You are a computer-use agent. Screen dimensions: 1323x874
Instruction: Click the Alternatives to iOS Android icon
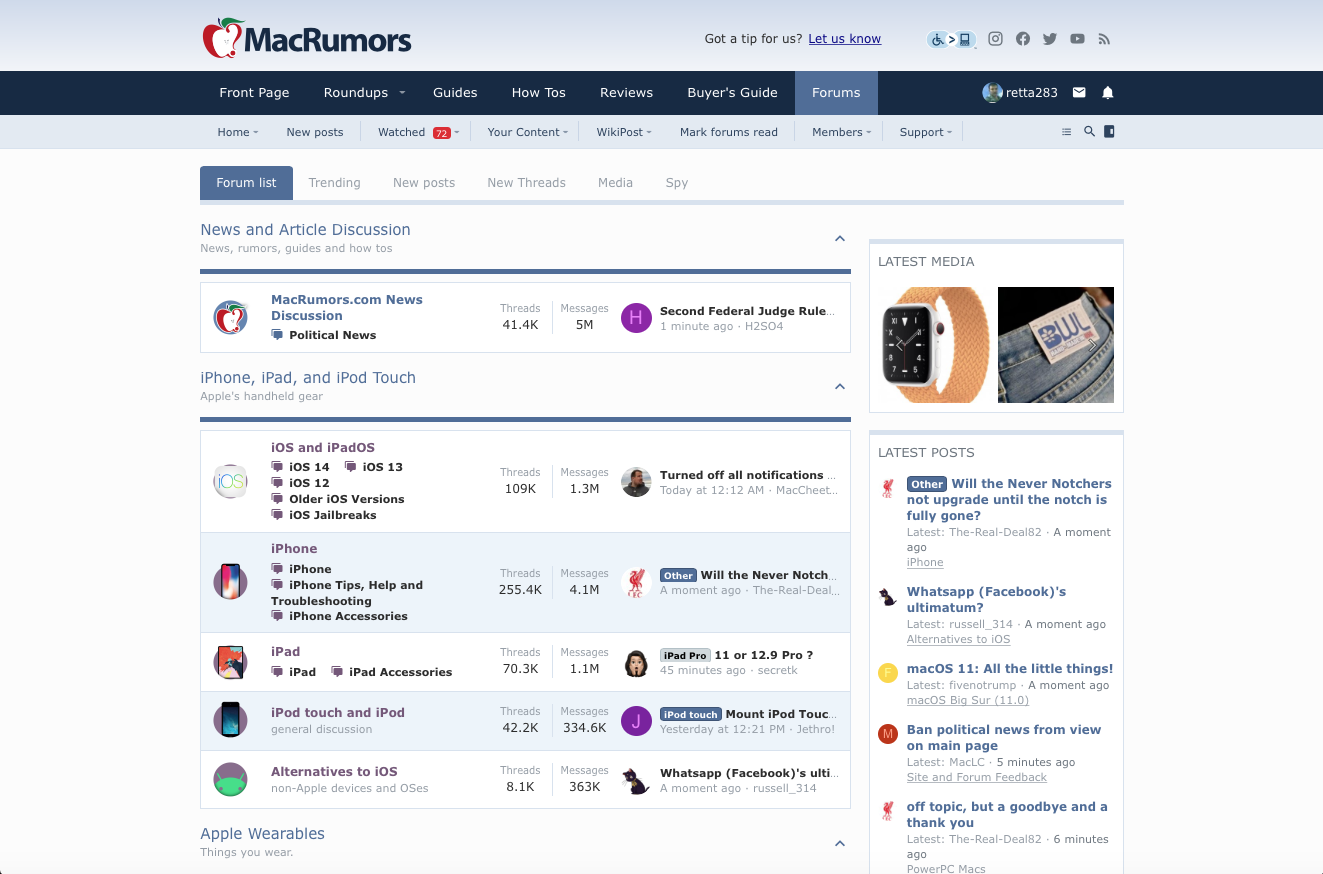pos(231,780)
